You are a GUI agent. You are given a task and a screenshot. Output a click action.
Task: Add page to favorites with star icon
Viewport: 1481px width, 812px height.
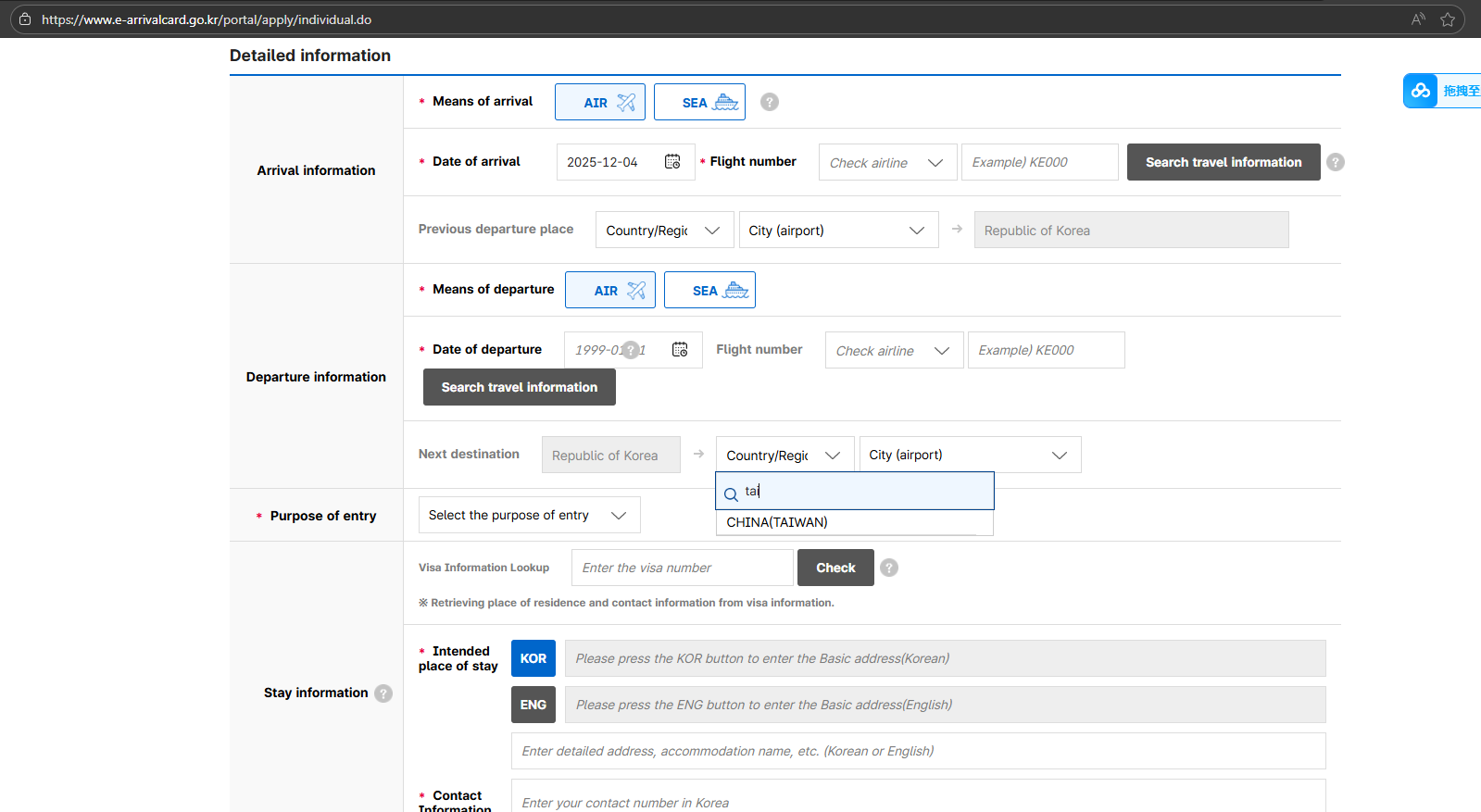(1448, 19)
